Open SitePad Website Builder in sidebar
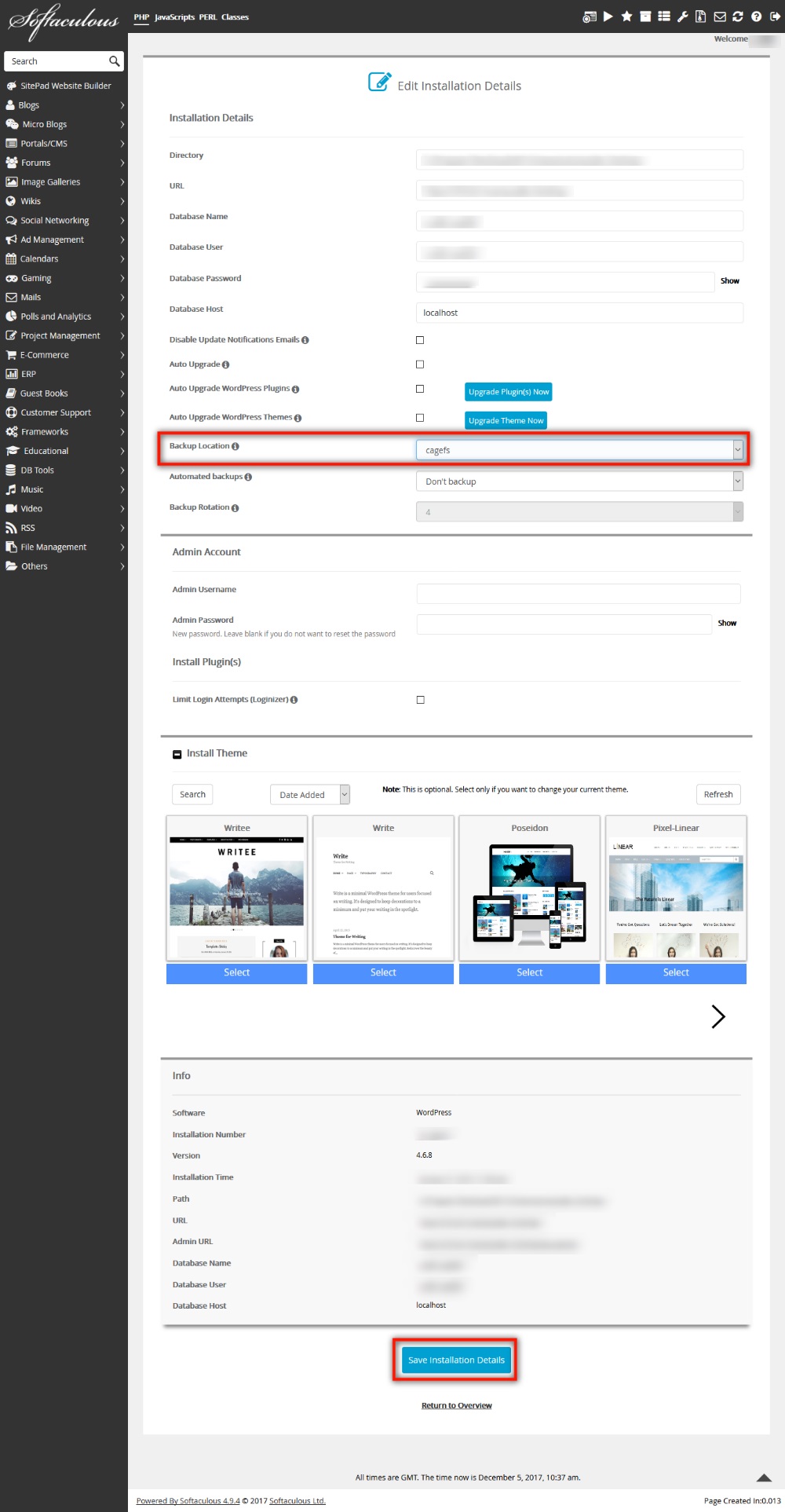The width and height of the screenshot is (785, 1512). pyautogui.click(x=64, y=86)
